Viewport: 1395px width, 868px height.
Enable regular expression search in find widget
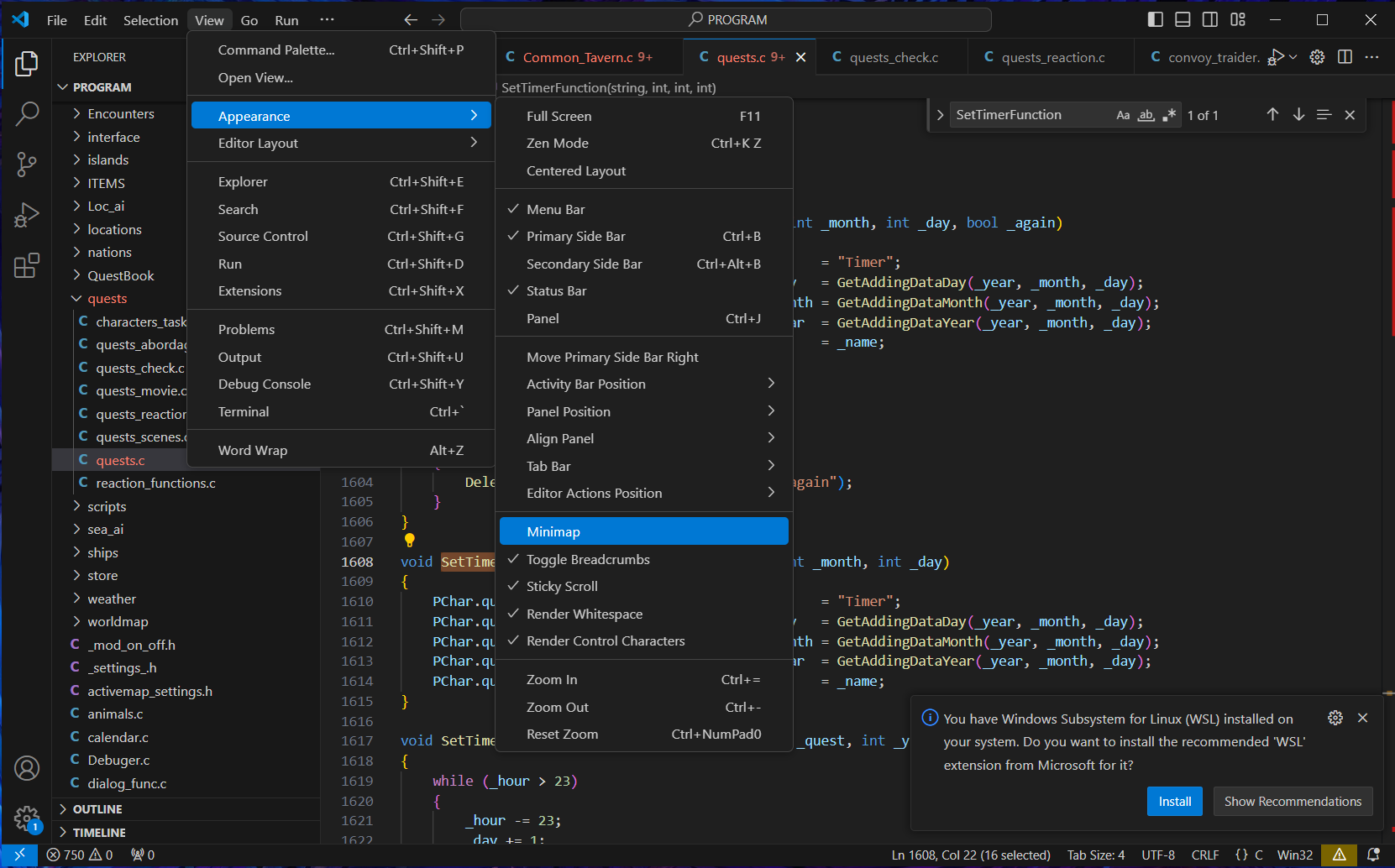[x=1168, y=115]
